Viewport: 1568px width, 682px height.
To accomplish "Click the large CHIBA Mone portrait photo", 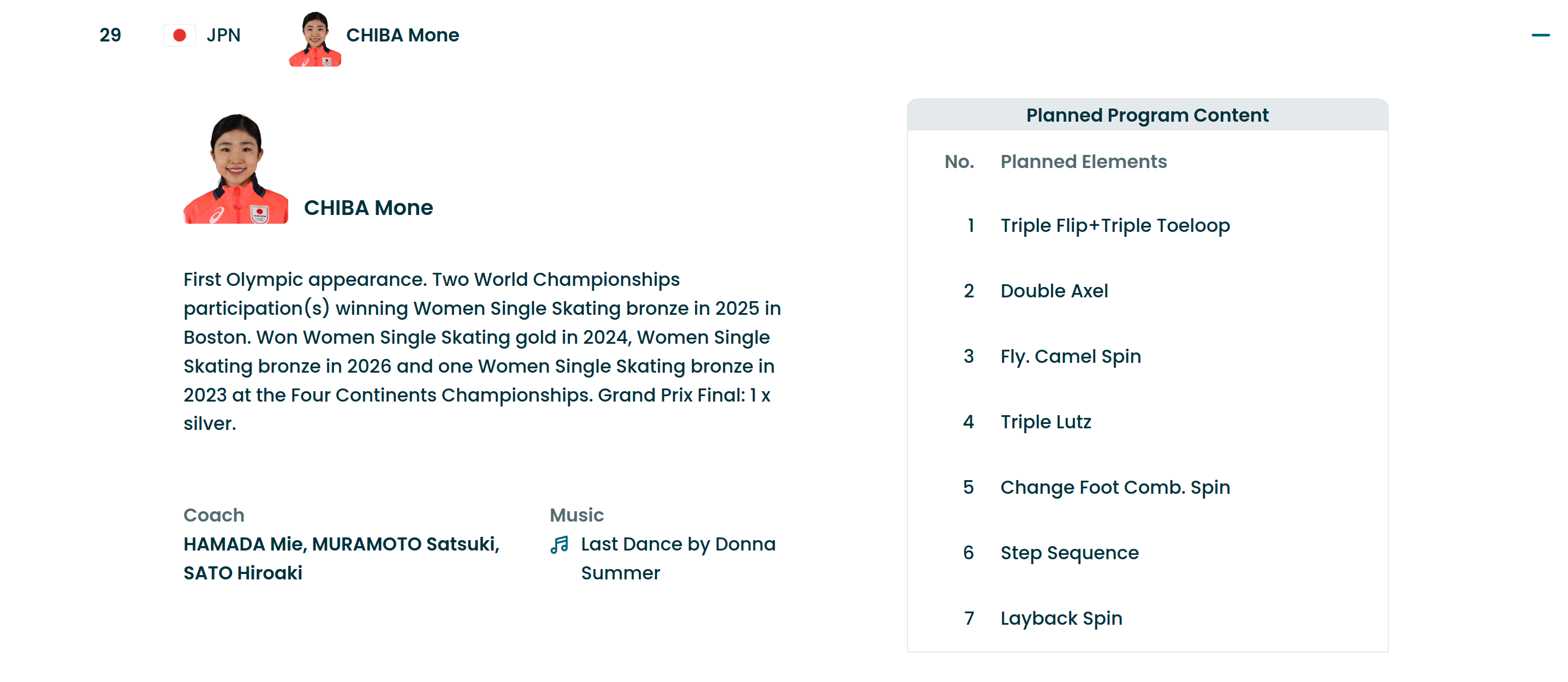I will coord(235,169).
